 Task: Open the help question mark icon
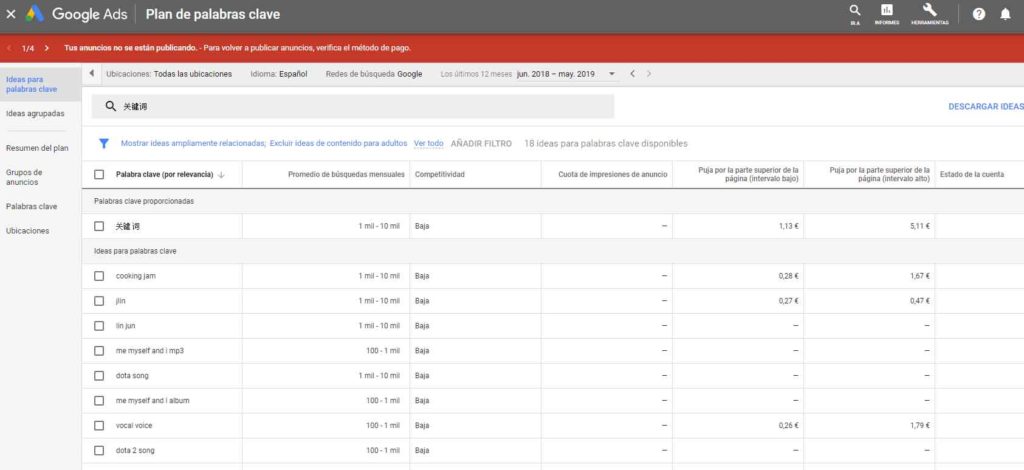[x=978, y=14]
